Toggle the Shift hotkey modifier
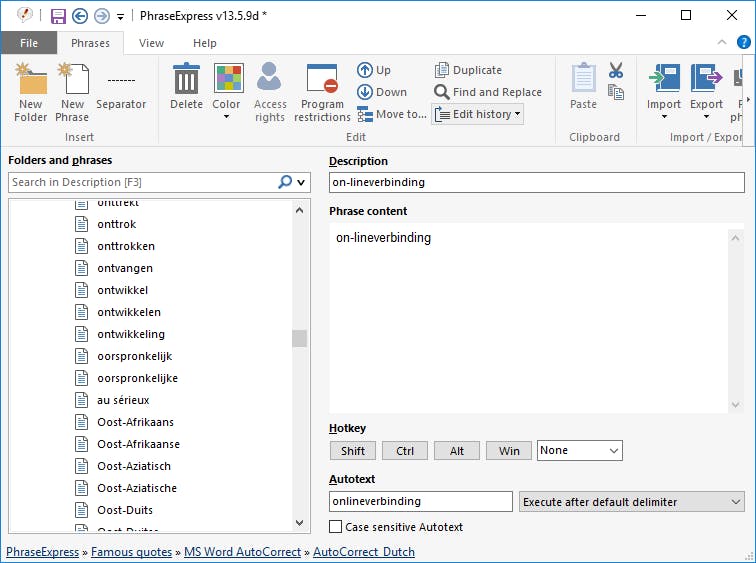The width and height of the screenshot is (756, 563). 353,451
